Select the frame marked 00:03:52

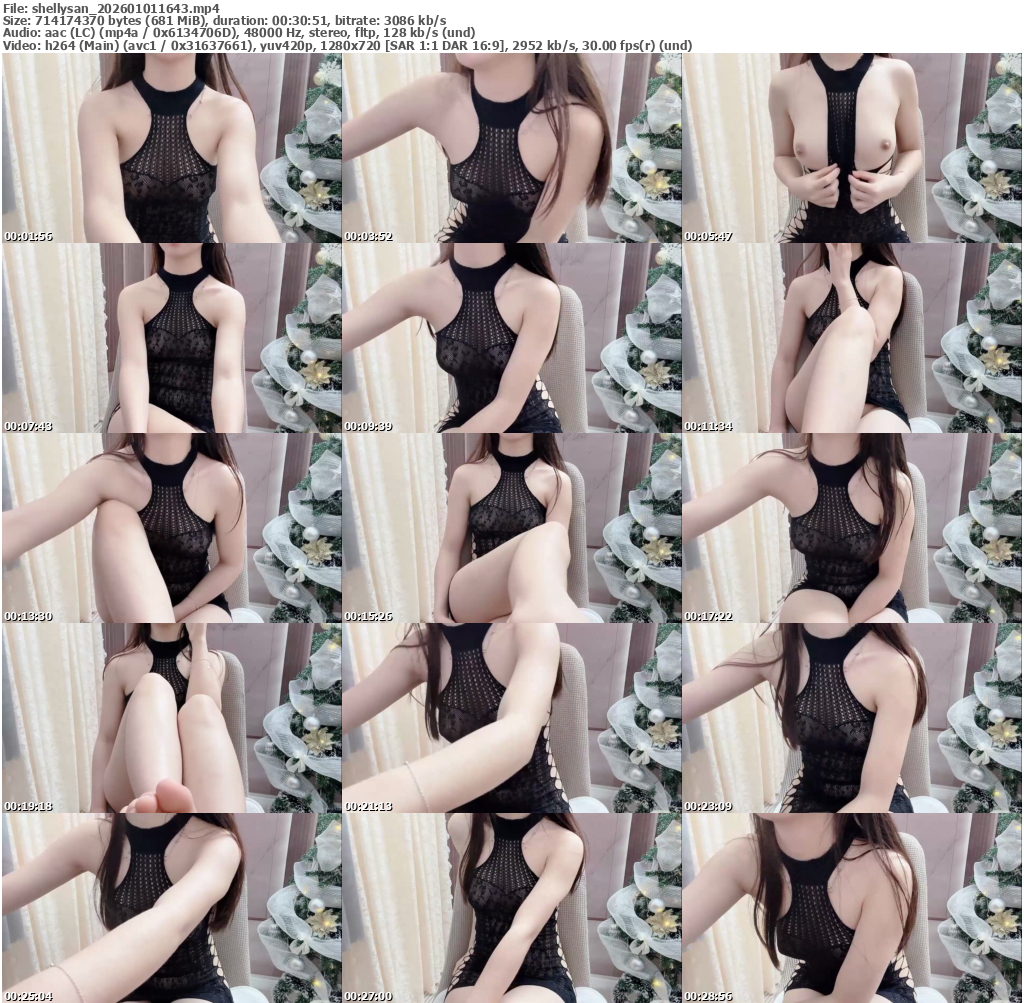point(511,148)
